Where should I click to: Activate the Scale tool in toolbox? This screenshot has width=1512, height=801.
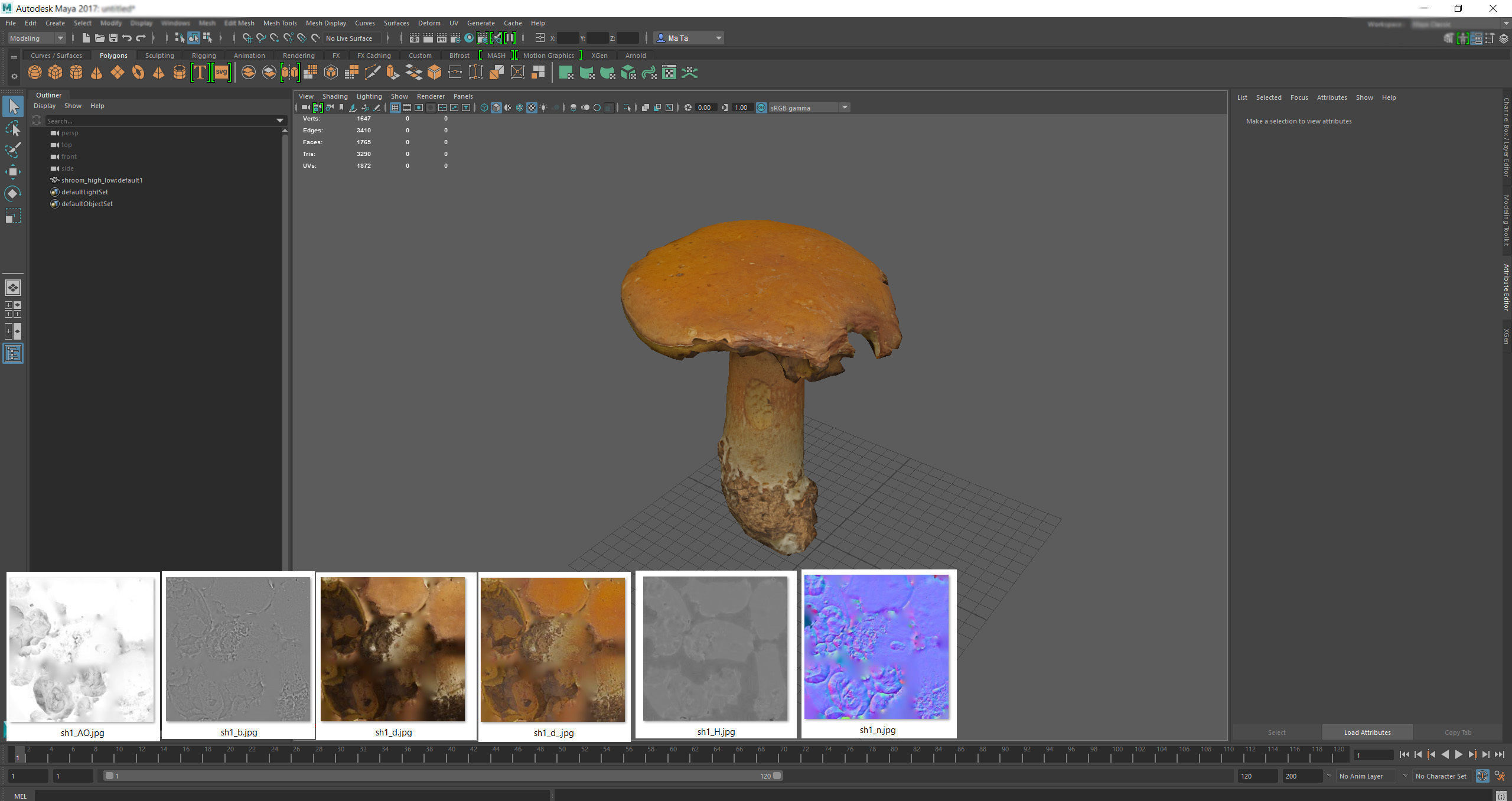[x=13, y=216]
